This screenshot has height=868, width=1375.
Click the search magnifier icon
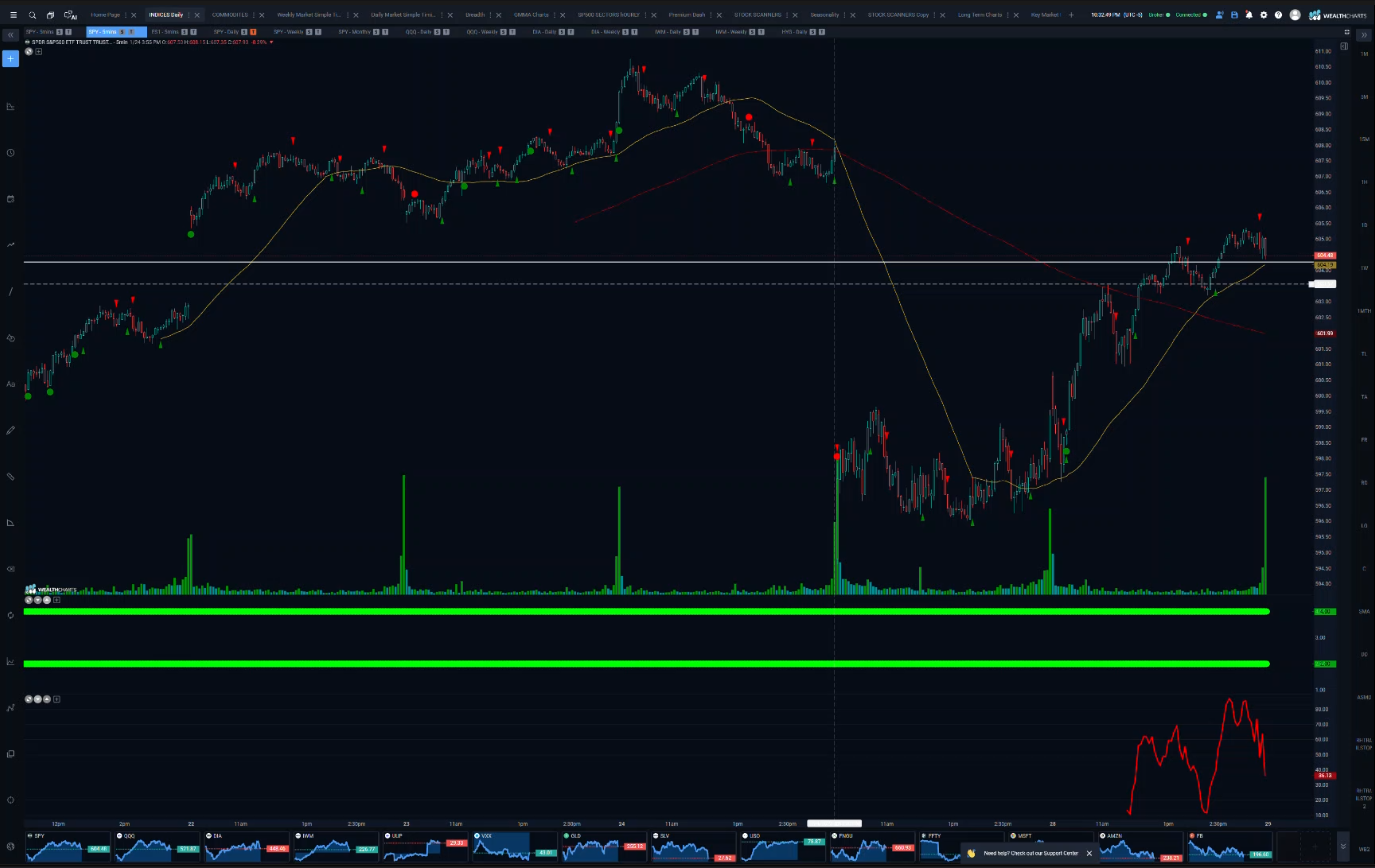pos(32,15)
